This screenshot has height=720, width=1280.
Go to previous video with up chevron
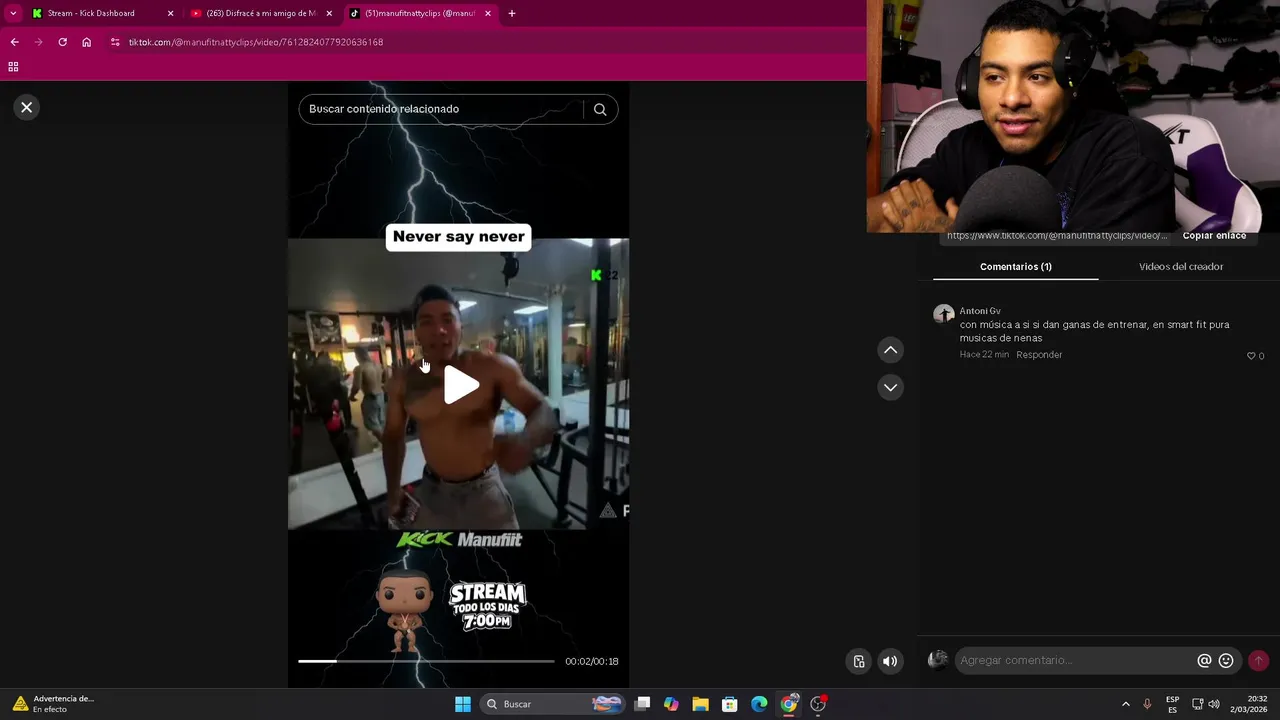890,350
